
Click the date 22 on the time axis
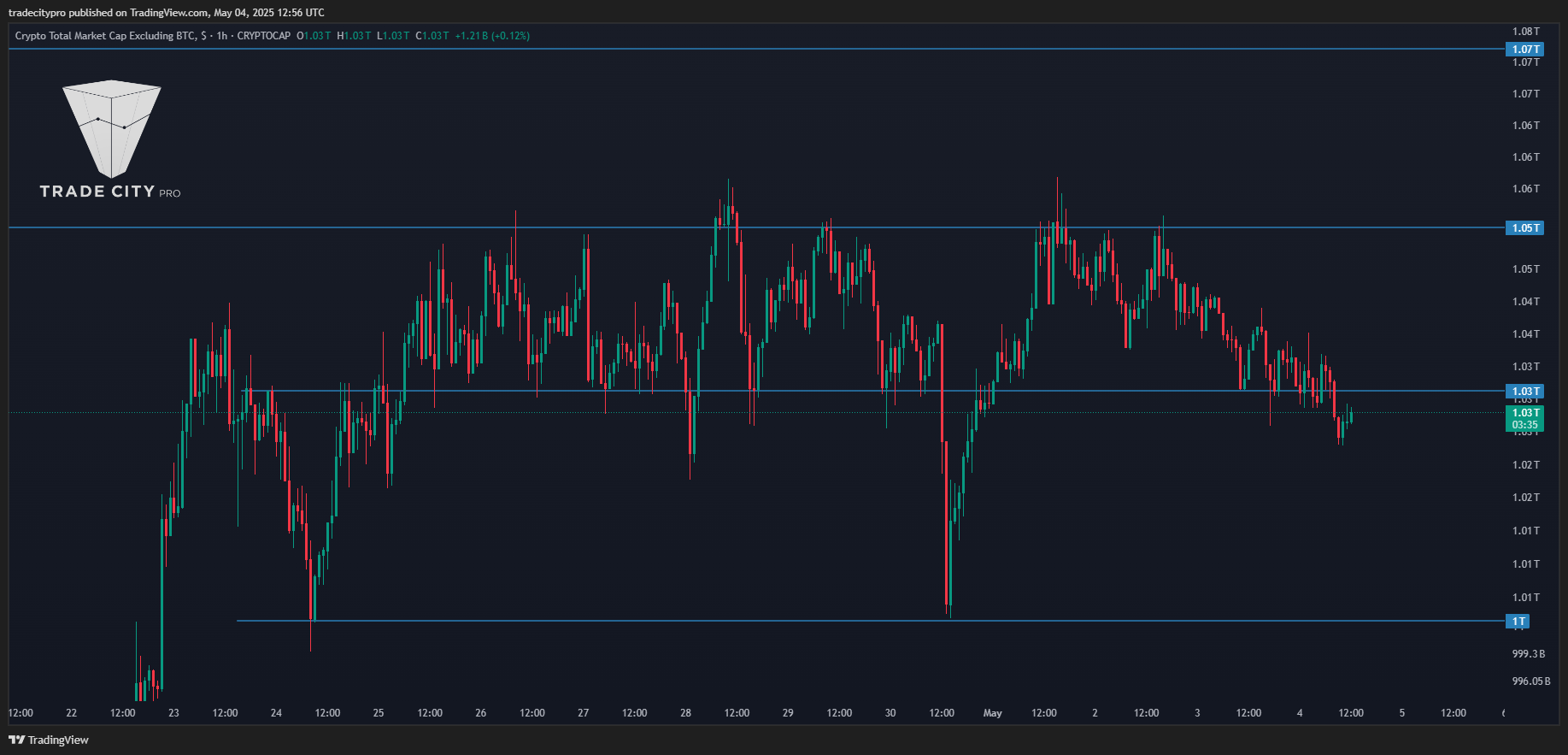pyautogui.click(x=72, y=713)
